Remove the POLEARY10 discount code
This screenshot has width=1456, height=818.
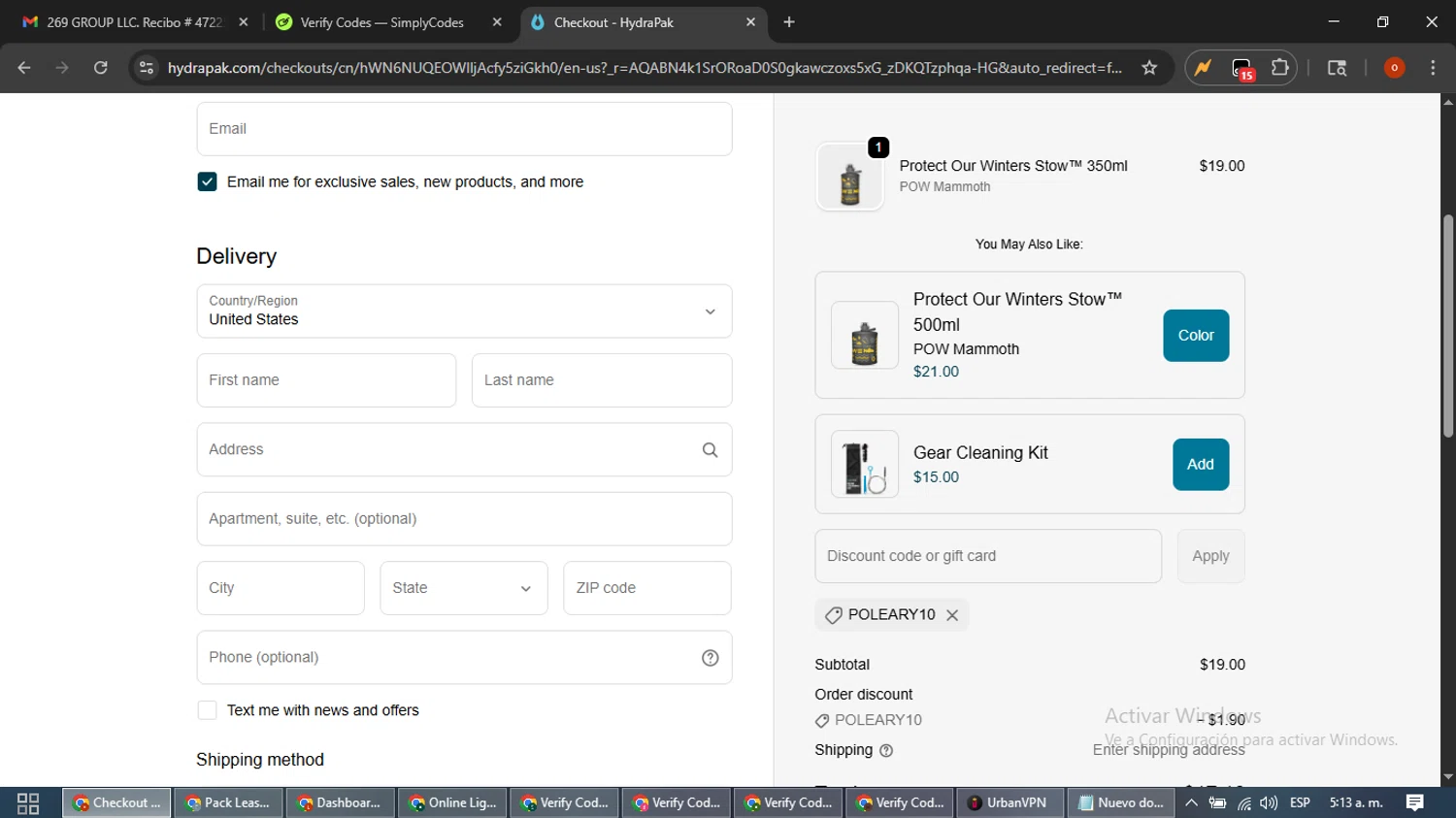pyautogui.click(x=952, y=615)
